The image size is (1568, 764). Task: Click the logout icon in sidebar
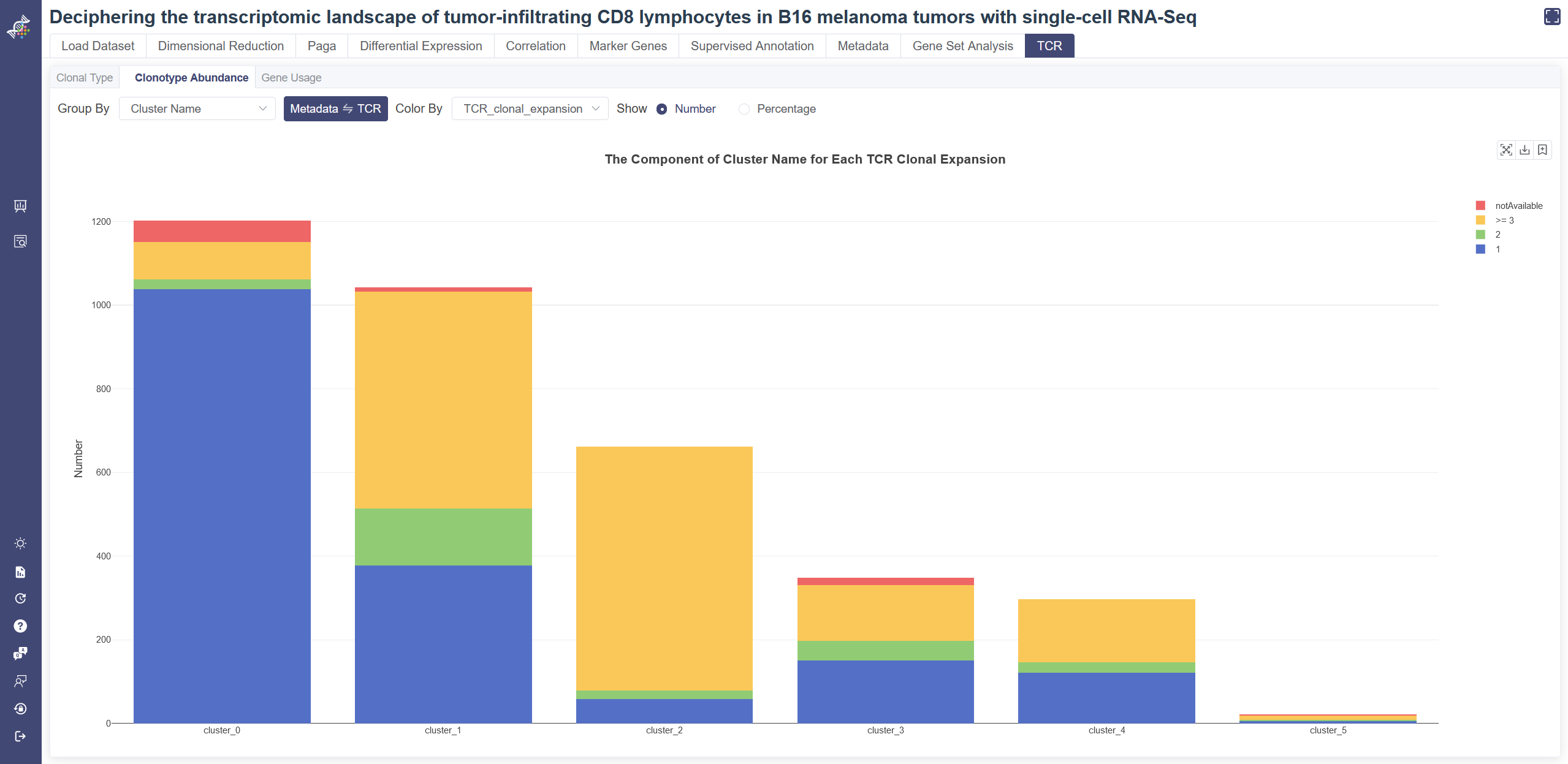click(20, 736)
